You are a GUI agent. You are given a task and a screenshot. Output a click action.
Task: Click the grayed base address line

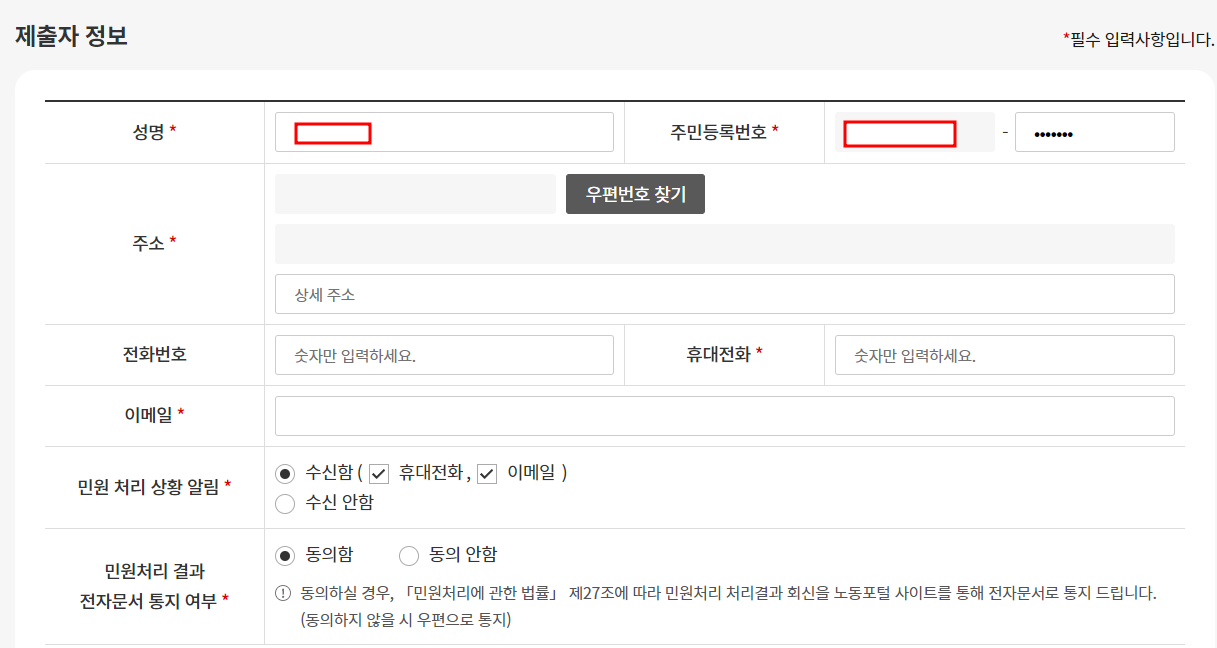tap(724, 244)
